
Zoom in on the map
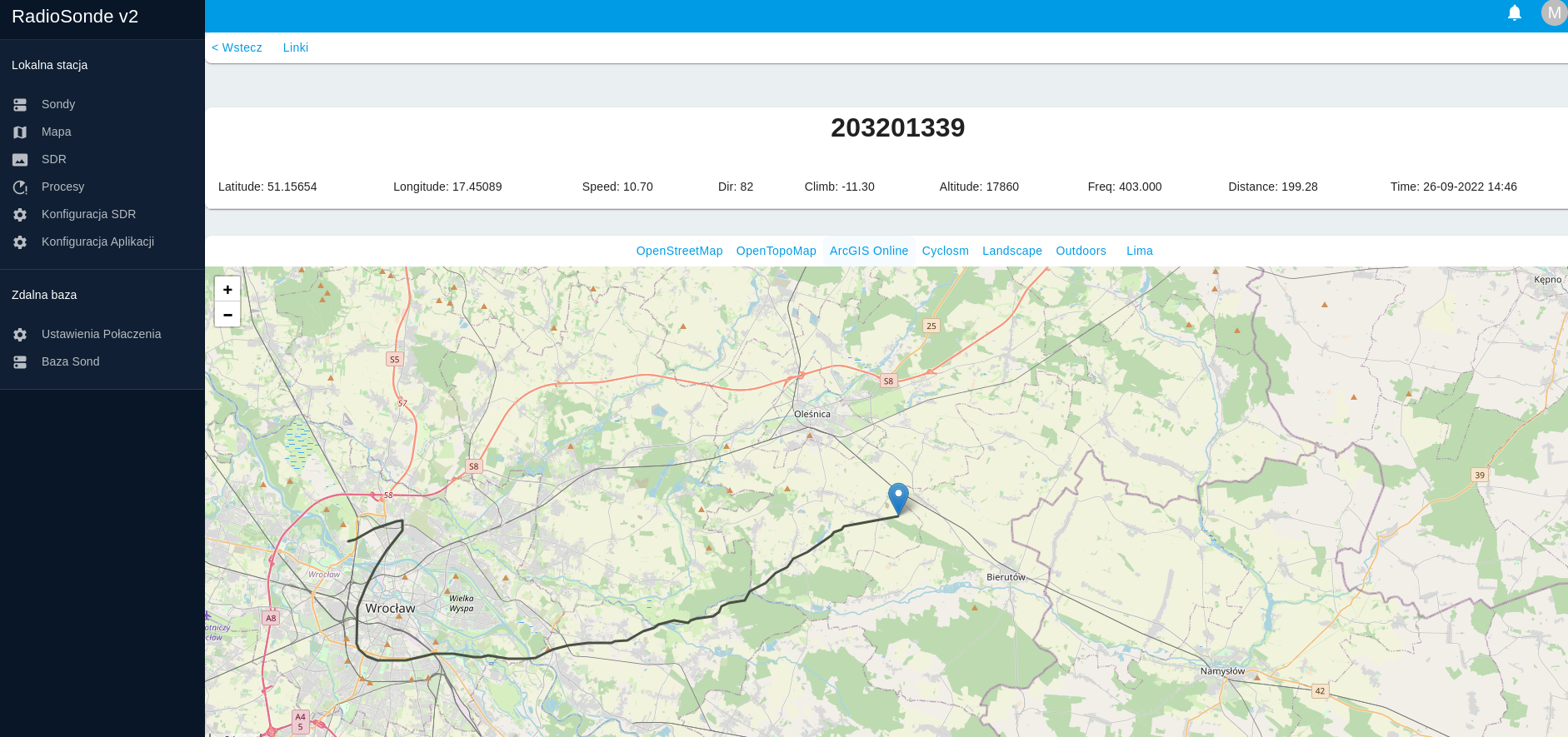[227, 289]
